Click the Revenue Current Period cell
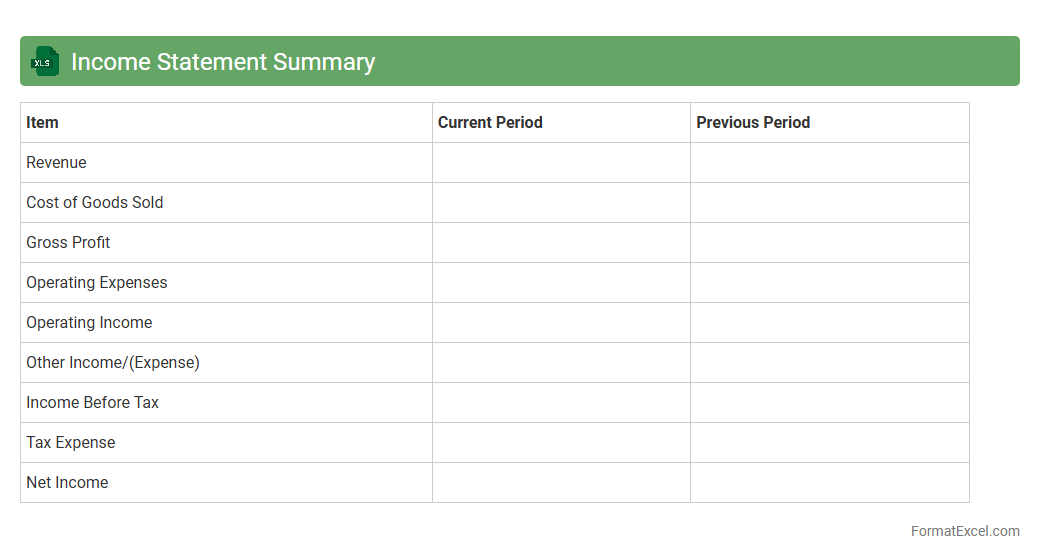Screen dimensions: 1040x560 [x=561, y=162]
